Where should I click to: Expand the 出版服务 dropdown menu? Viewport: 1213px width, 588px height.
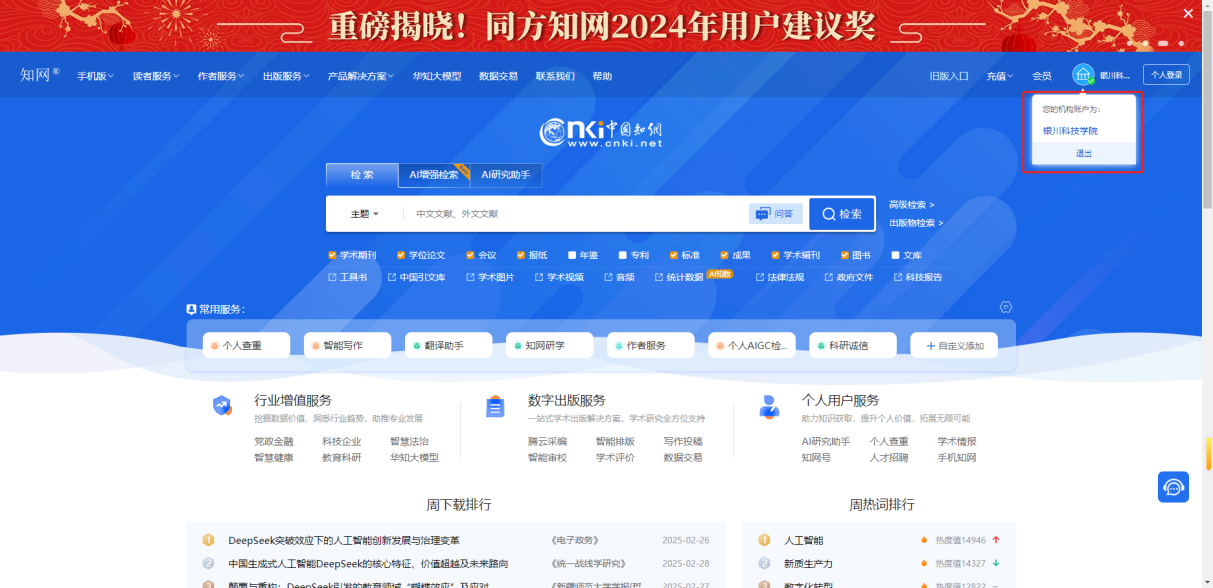286,76
